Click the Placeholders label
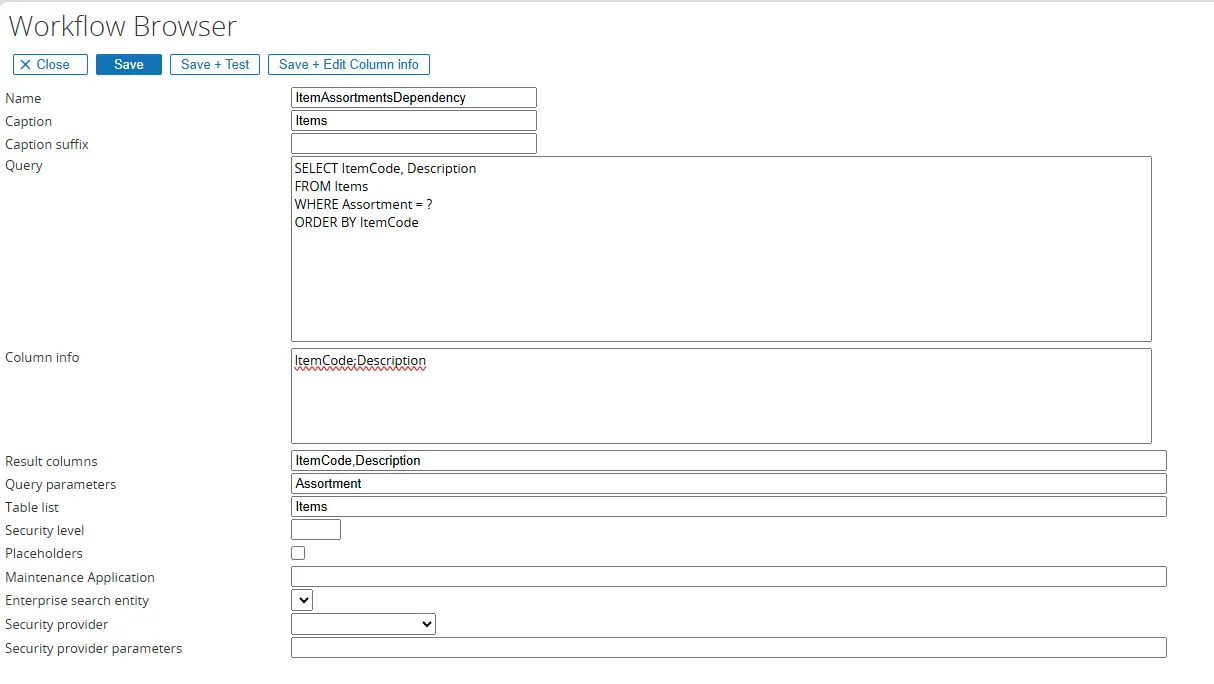The width and height of the screenshot is (1214, 684). pyautogui.click(x=44, y=553)
